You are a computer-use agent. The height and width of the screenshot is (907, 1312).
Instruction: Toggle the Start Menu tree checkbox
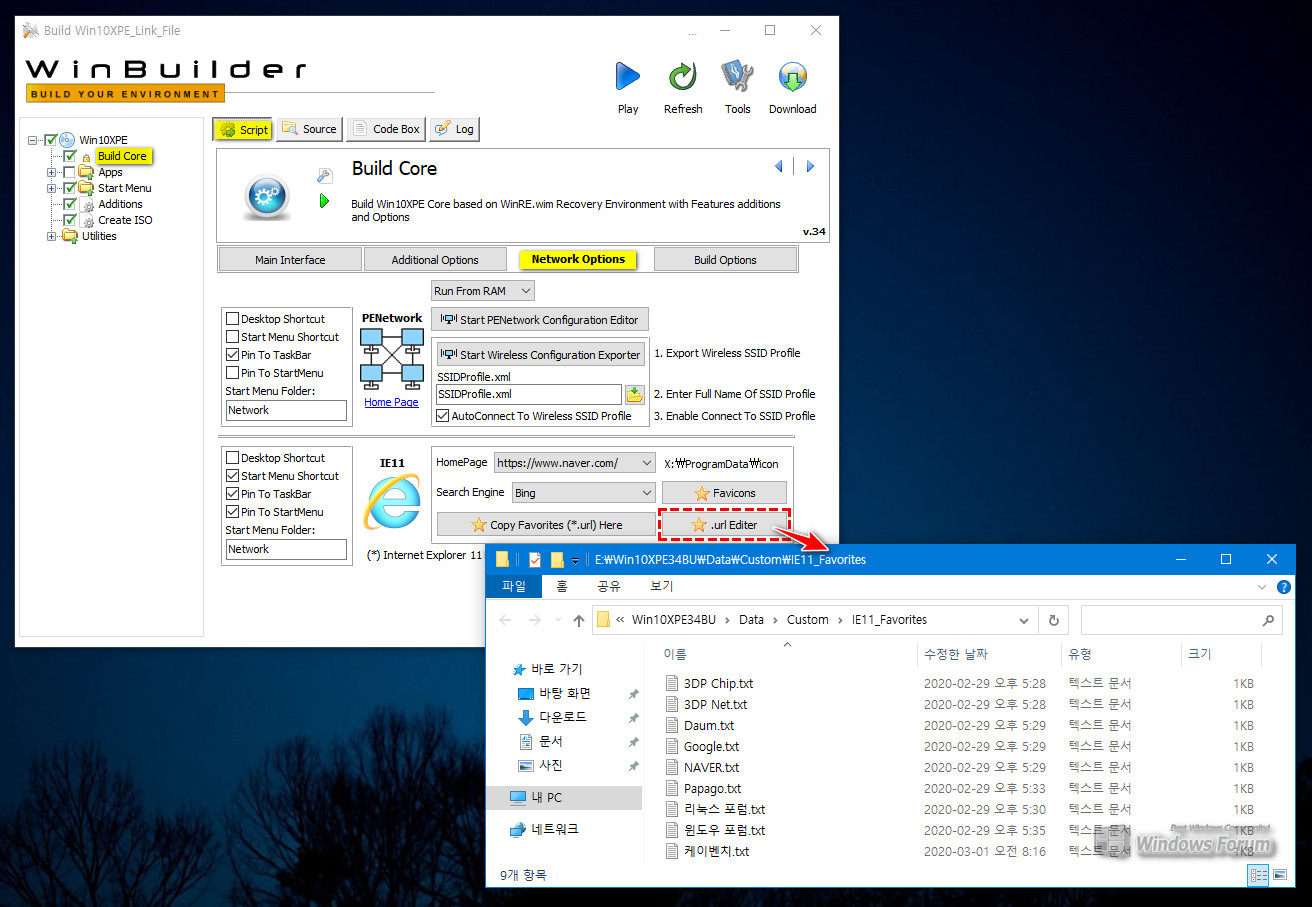(70, 188)
